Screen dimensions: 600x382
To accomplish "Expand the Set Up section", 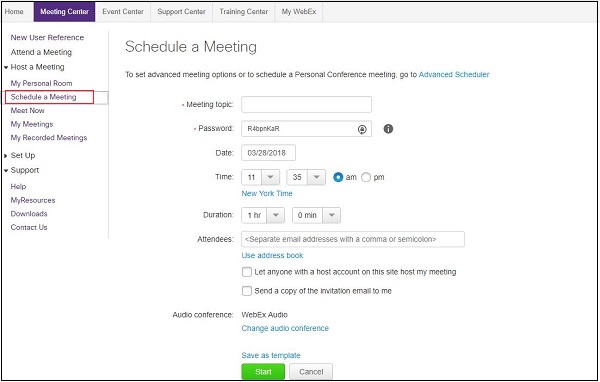I will pyautogui.click(x=6, y=156).
